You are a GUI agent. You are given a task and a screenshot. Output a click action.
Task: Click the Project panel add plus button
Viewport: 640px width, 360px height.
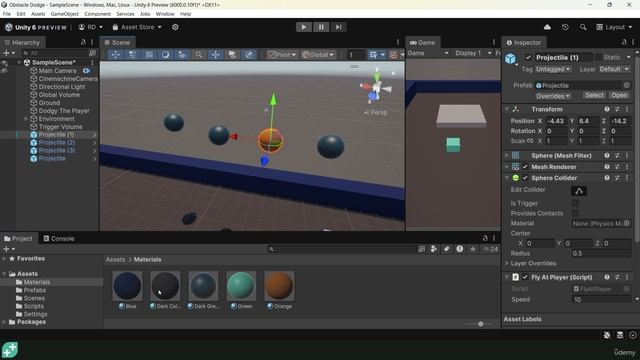(x=9, y=249)
